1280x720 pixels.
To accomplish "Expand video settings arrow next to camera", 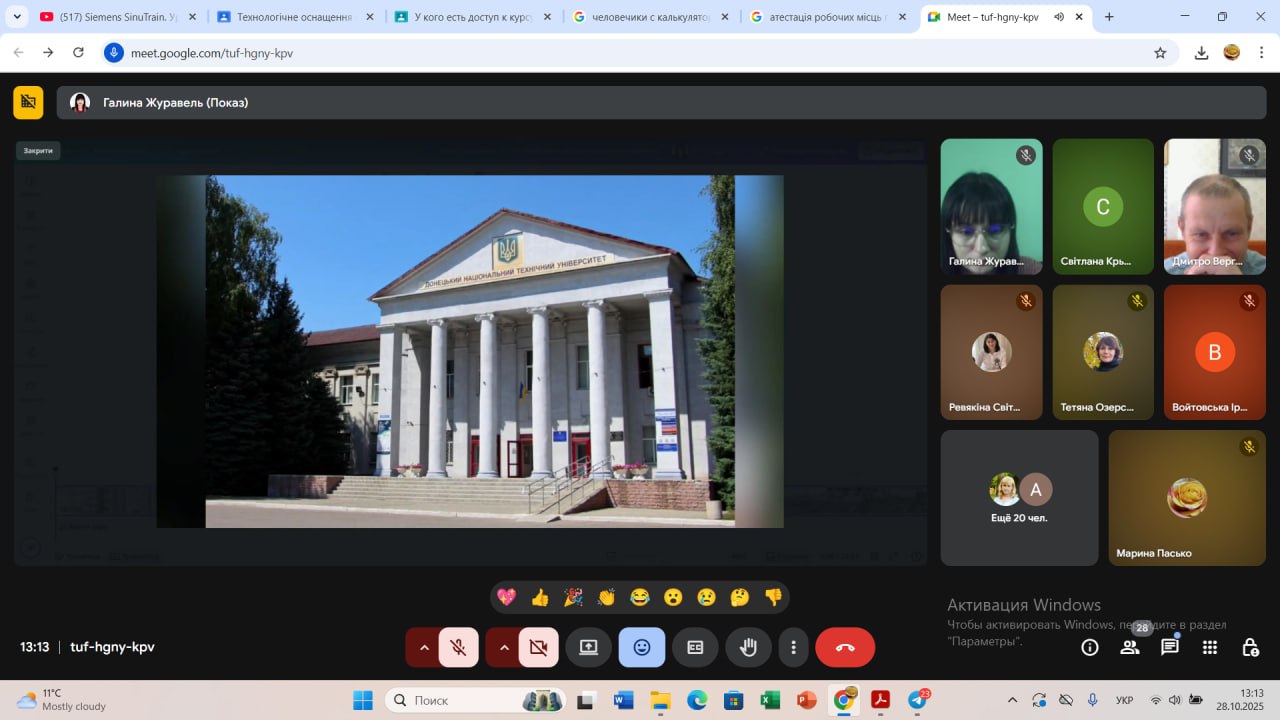I will 504,647.
